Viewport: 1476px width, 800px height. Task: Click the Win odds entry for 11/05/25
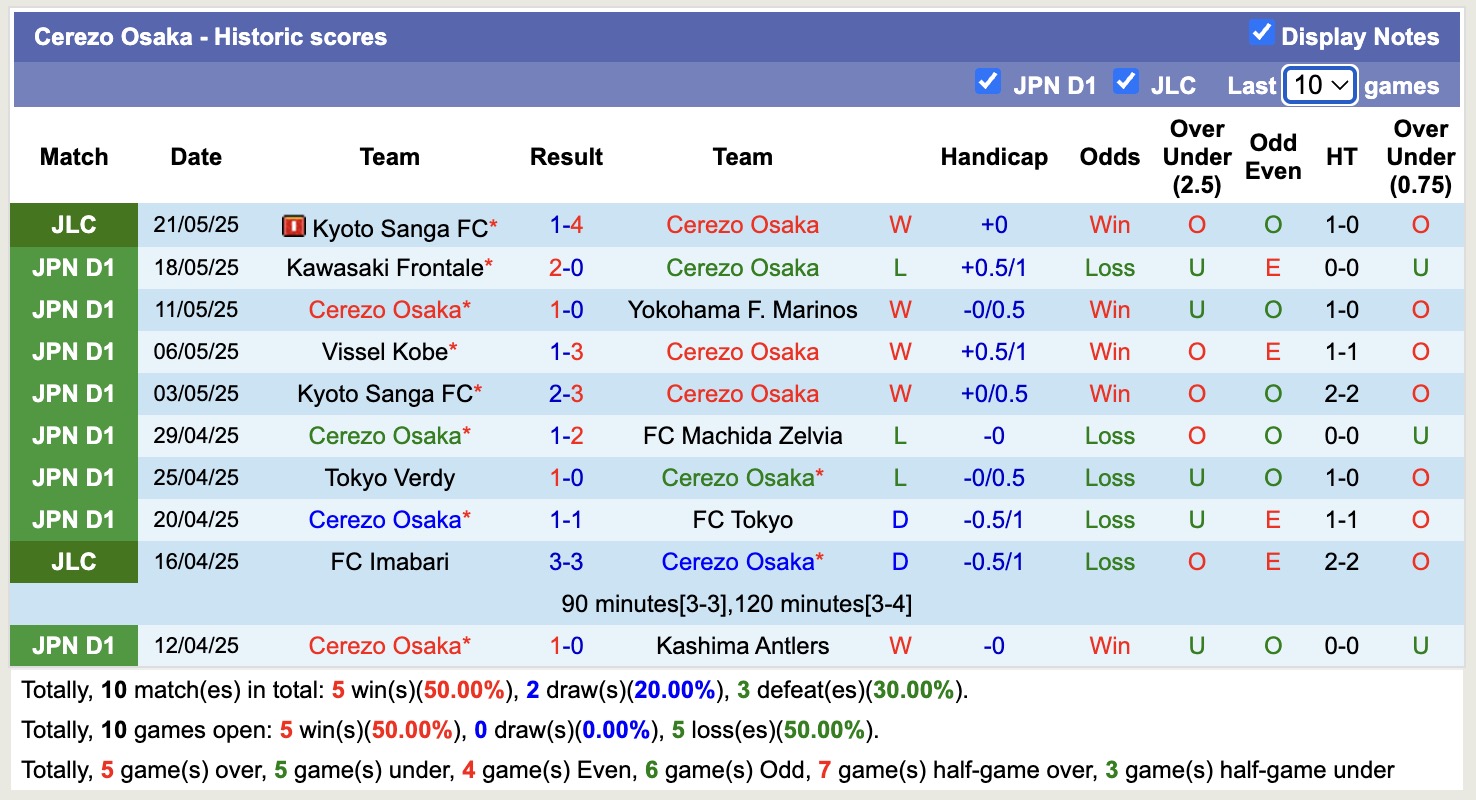[x=1109, y=309]
